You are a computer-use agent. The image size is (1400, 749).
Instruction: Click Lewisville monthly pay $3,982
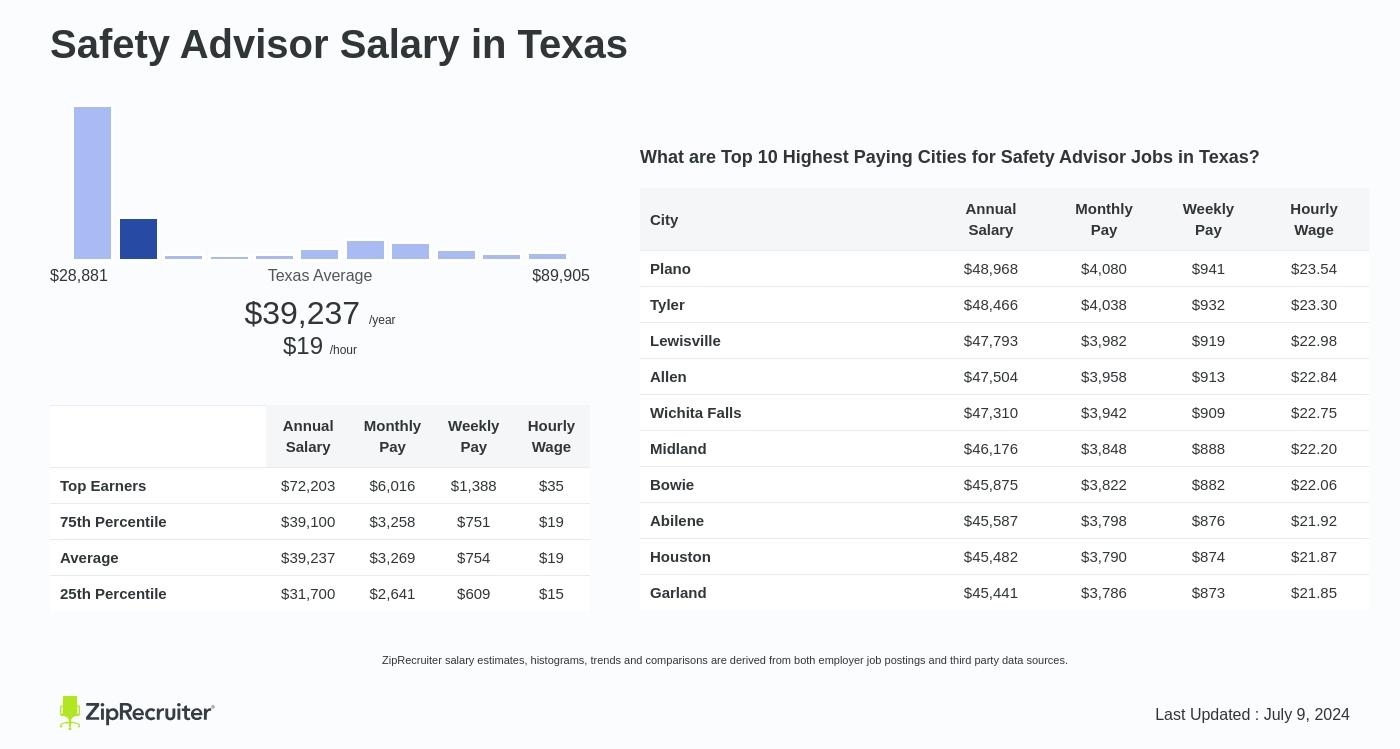pyautogui.click(x=1104, y=341)
